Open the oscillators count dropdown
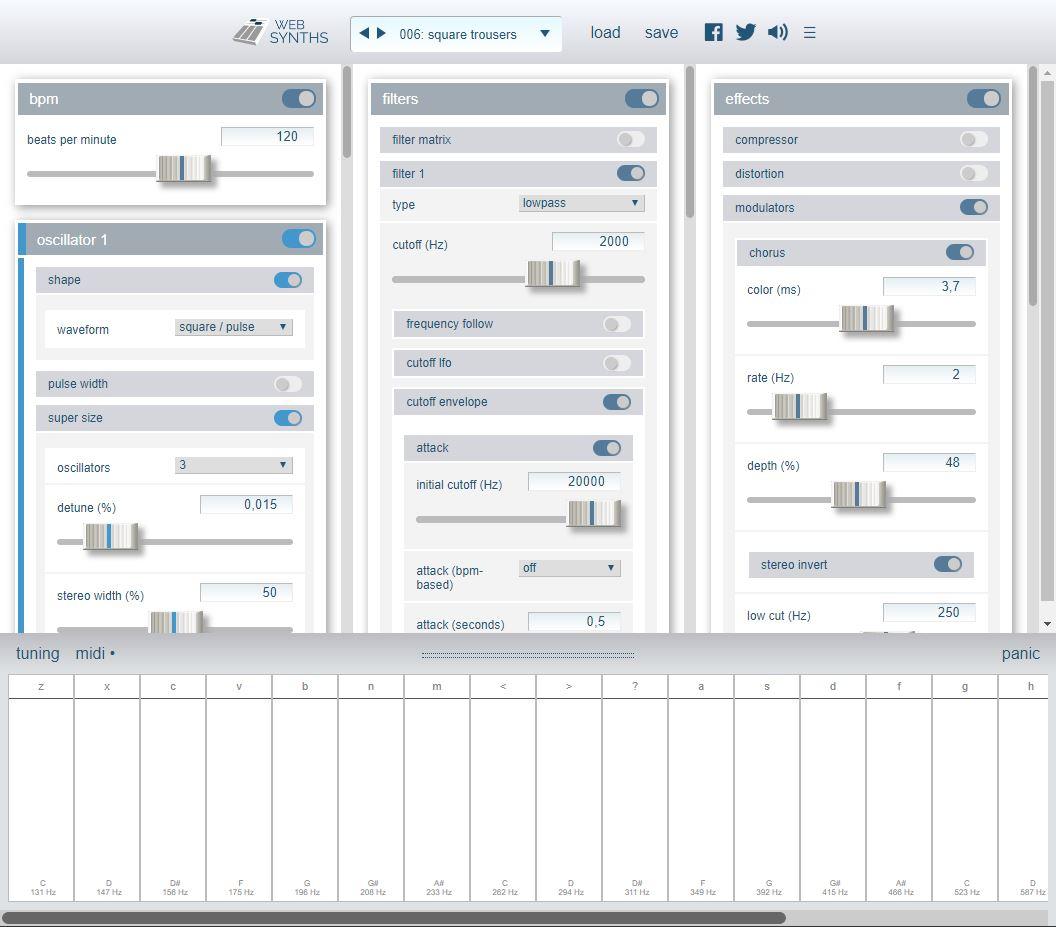 coord(233,465)
